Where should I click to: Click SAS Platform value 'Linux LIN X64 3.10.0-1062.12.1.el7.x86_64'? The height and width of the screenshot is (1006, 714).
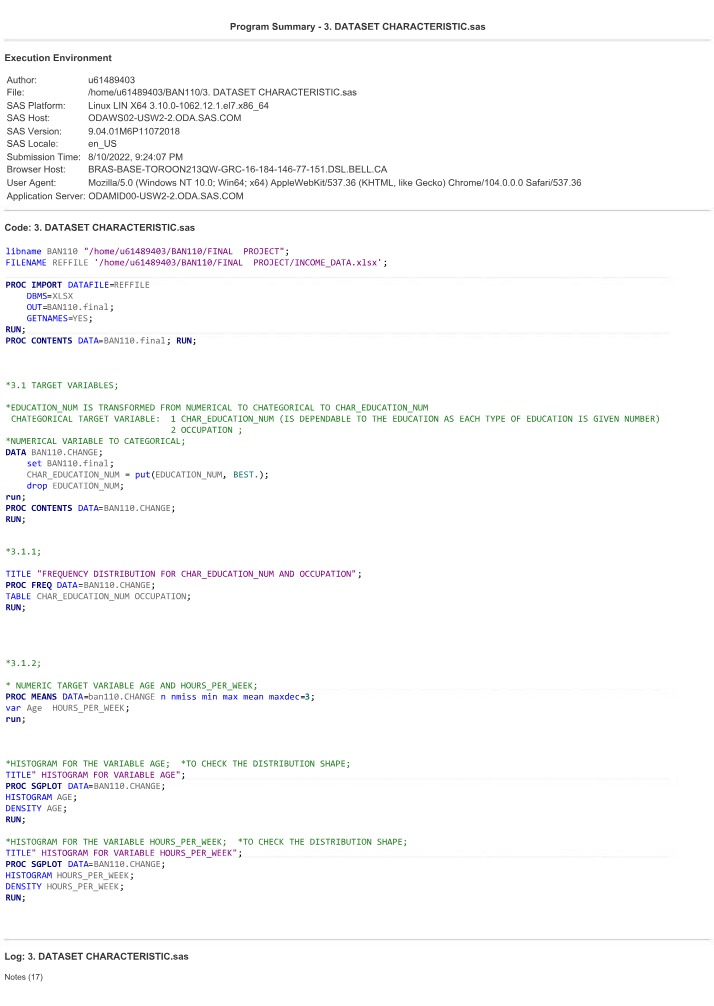coord(178,106)
